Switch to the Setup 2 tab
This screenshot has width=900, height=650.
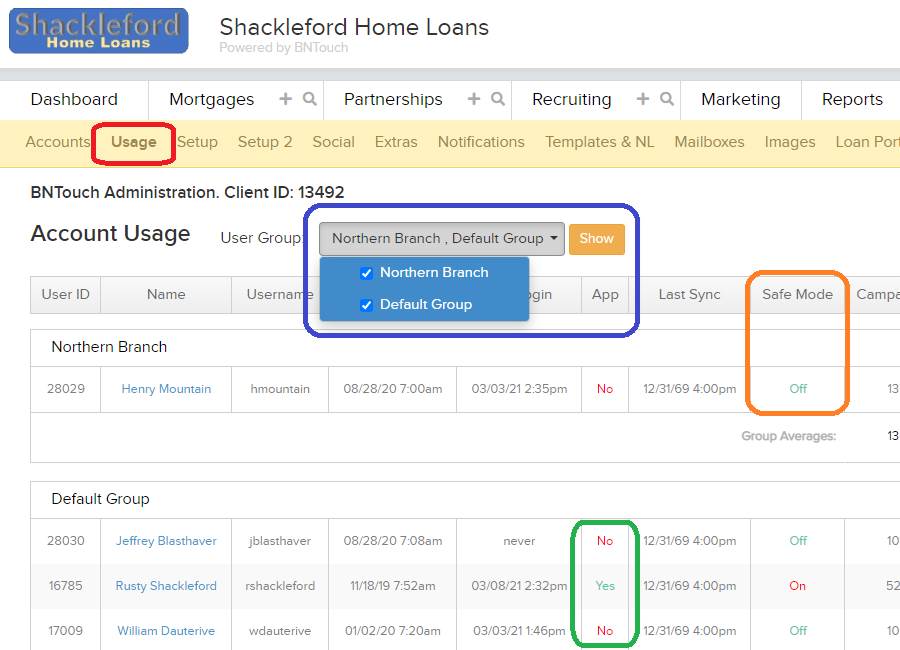(x=265, y=142)
